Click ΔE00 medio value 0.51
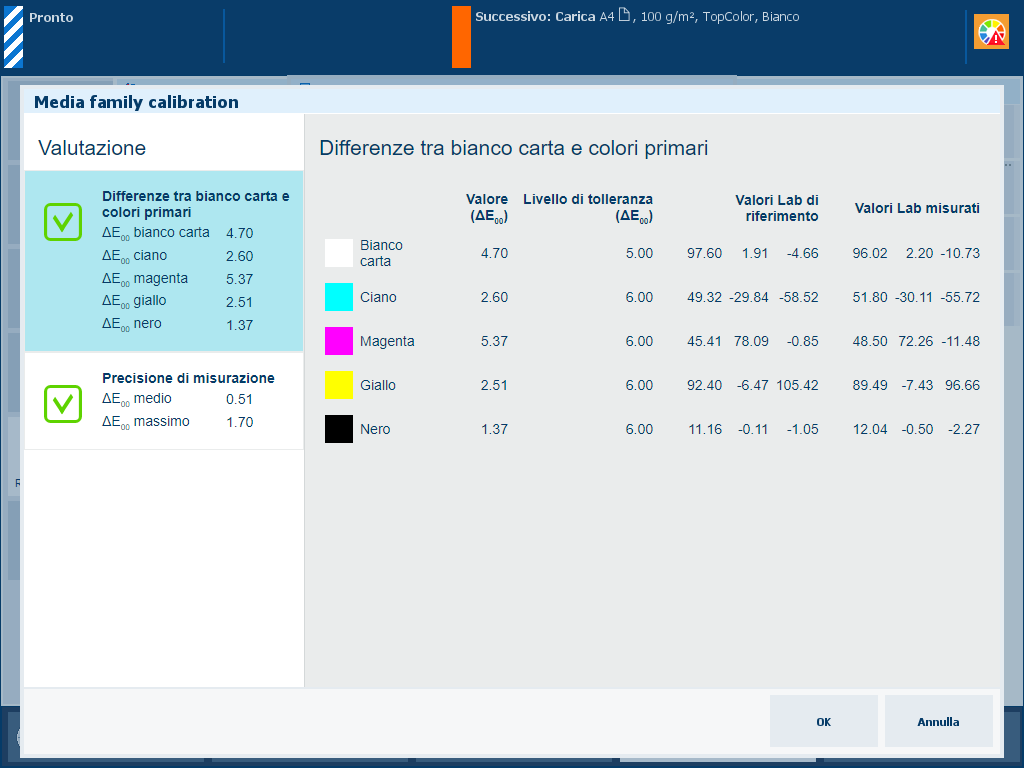Screen dimensions: 1024x768 (x=240, y=399)
